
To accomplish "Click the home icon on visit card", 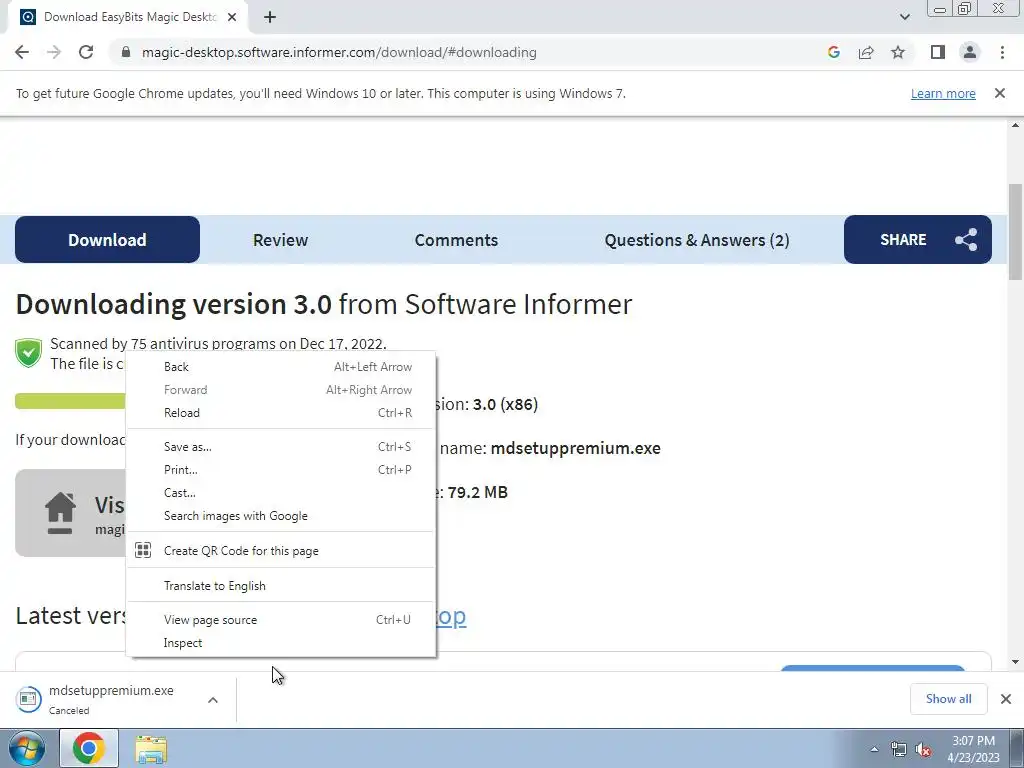I will coord(60,513).
